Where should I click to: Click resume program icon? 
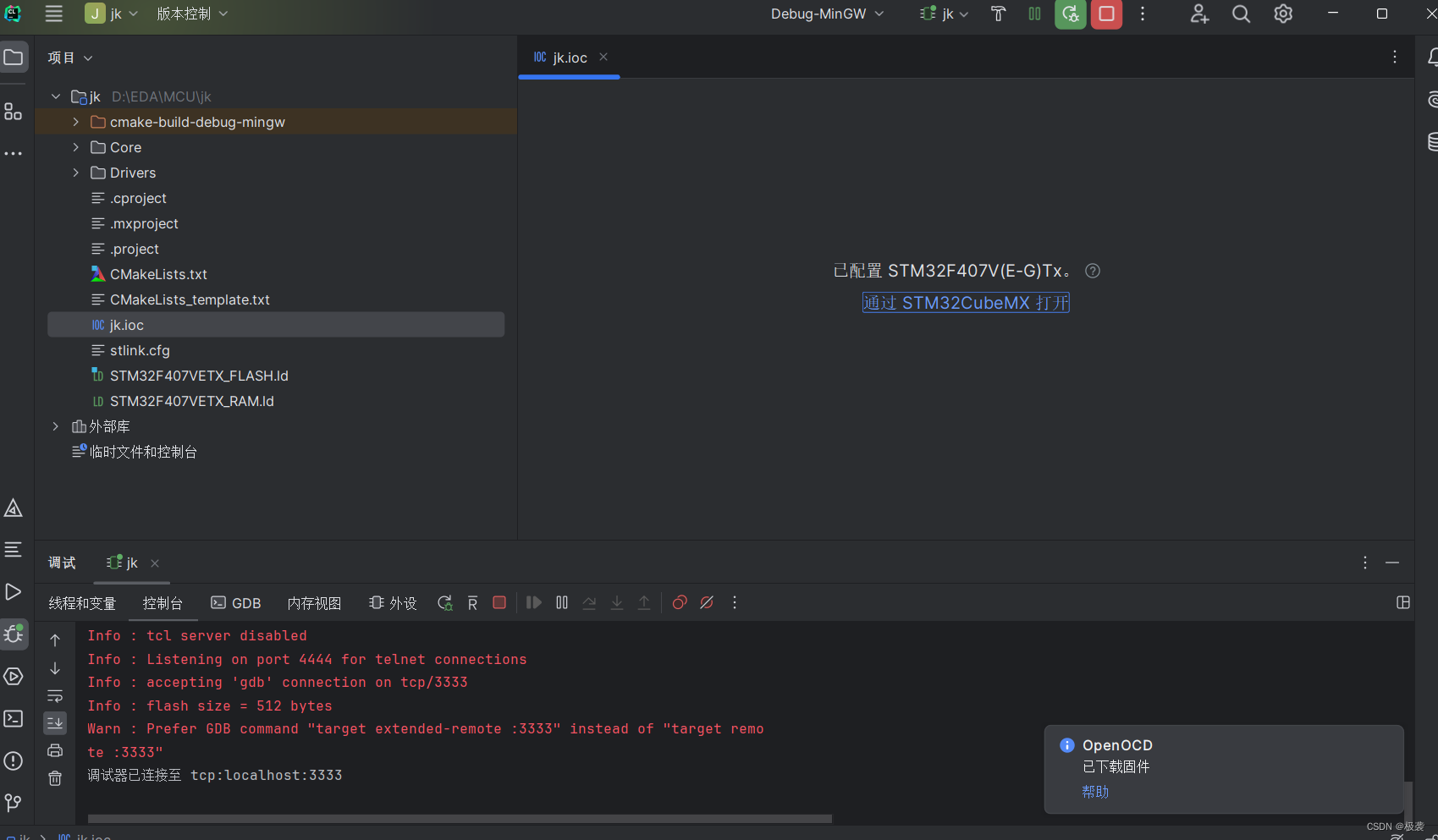click(534, 602)
